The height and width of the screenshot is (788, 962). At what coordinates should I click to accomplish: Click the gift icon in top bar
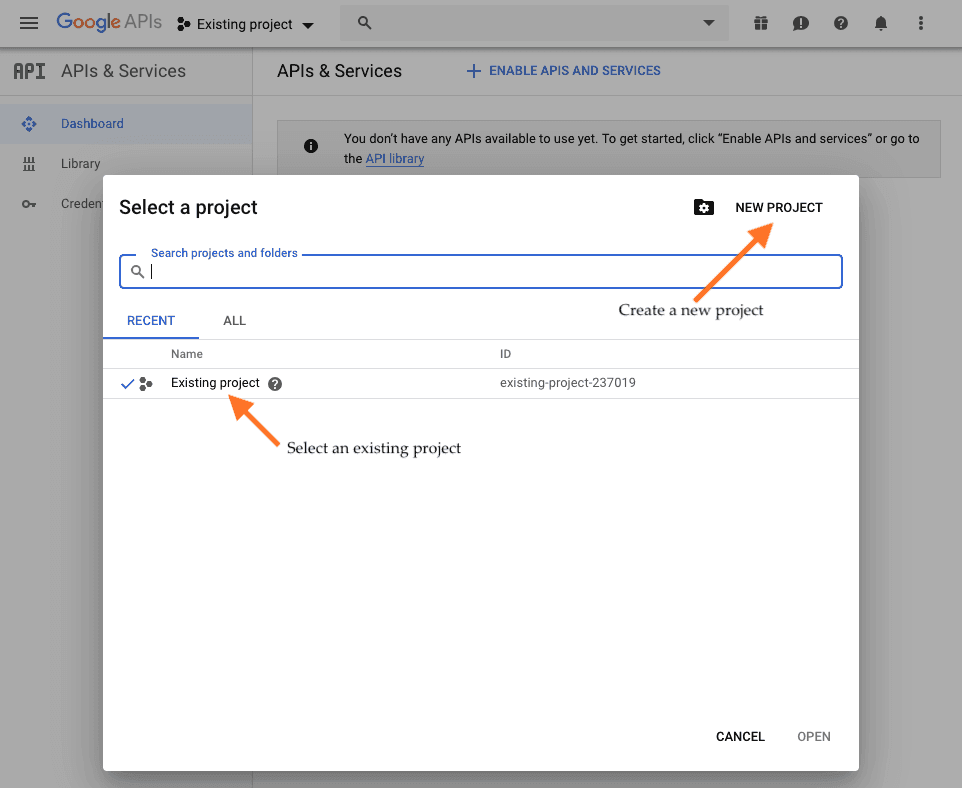point(761,23)
